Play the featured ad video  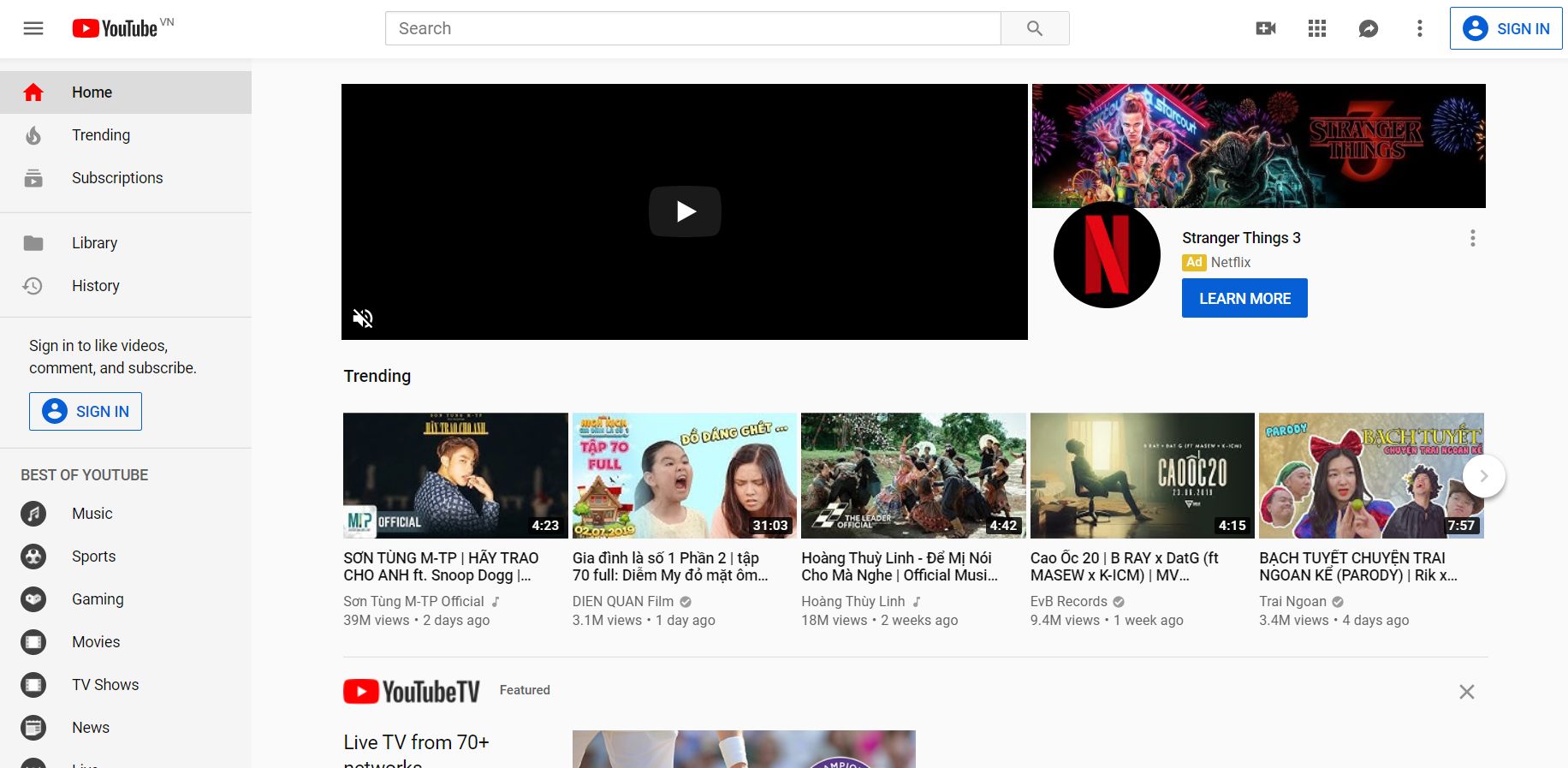685,211
